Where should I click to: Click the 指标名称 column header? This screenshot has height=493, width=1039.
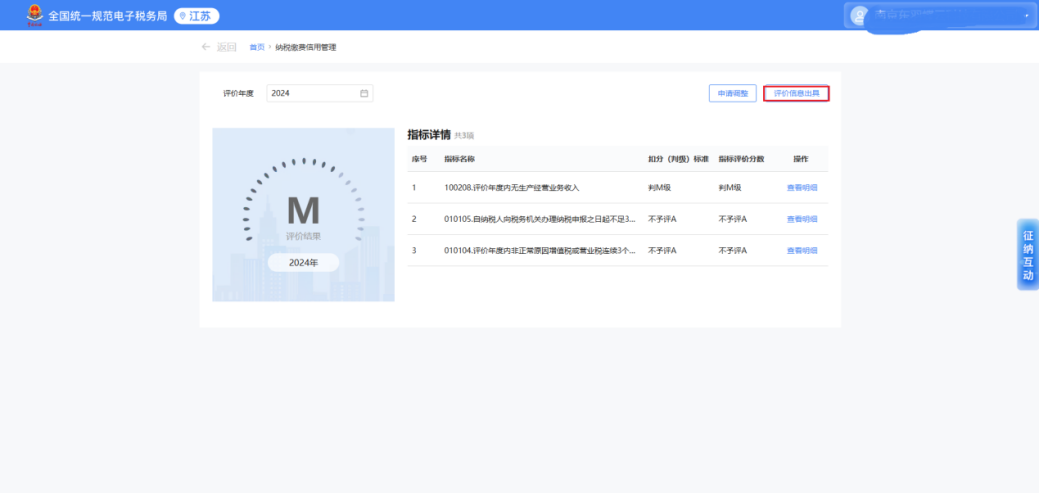pyautogui.click(x=459, y=159)
